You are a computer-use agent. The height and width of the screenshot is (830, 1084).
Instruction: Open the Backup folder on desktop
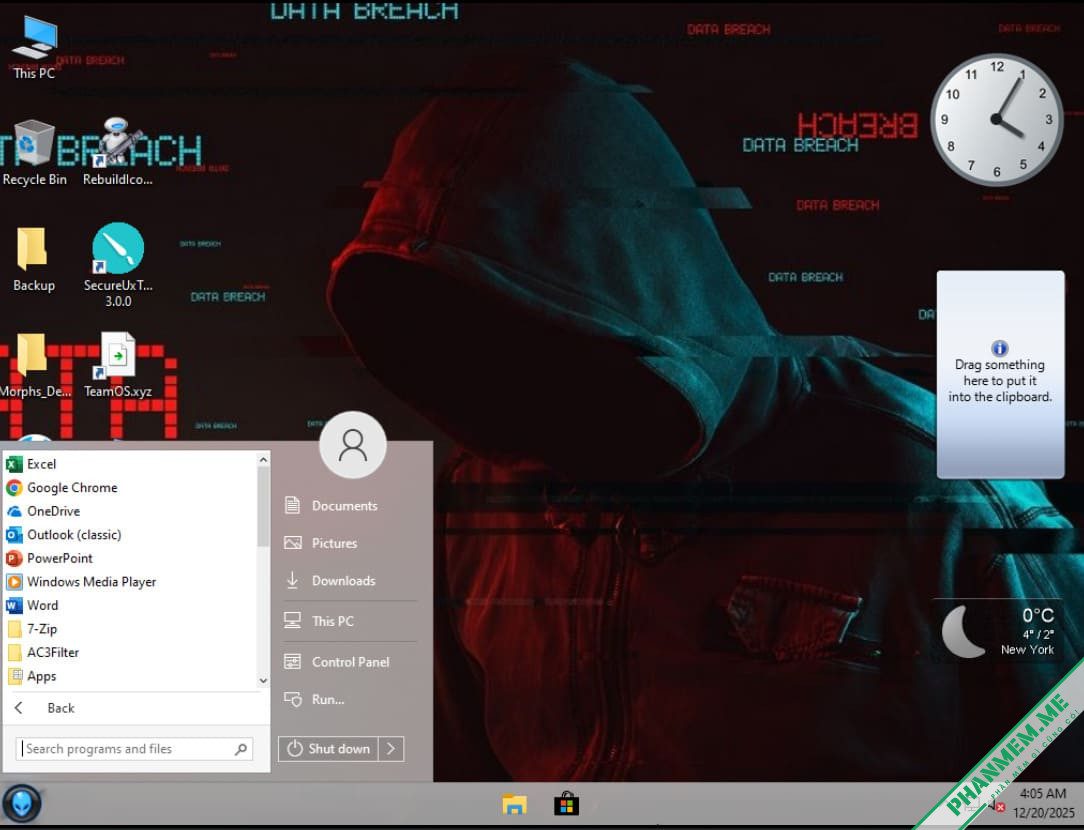[x=33, y=259]
